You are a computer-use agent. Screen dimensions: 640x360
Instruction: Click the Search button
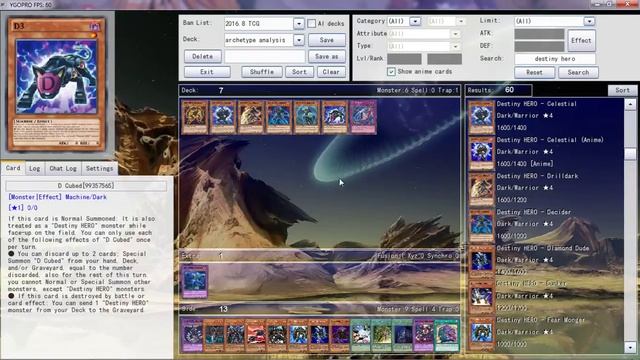click(578, 72)
